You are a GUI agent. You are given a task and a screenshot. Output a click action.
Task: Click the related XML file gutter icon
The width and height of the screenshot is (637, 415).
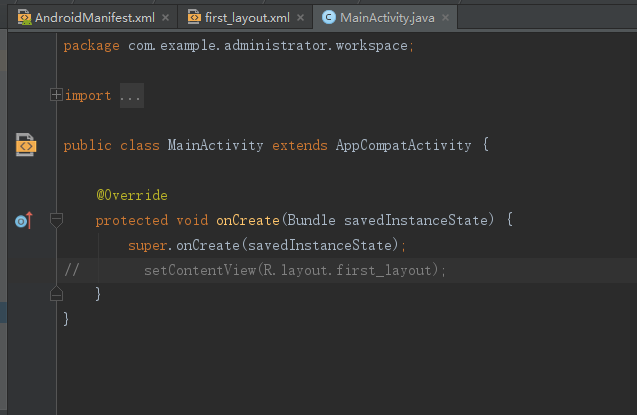(26, 145)
